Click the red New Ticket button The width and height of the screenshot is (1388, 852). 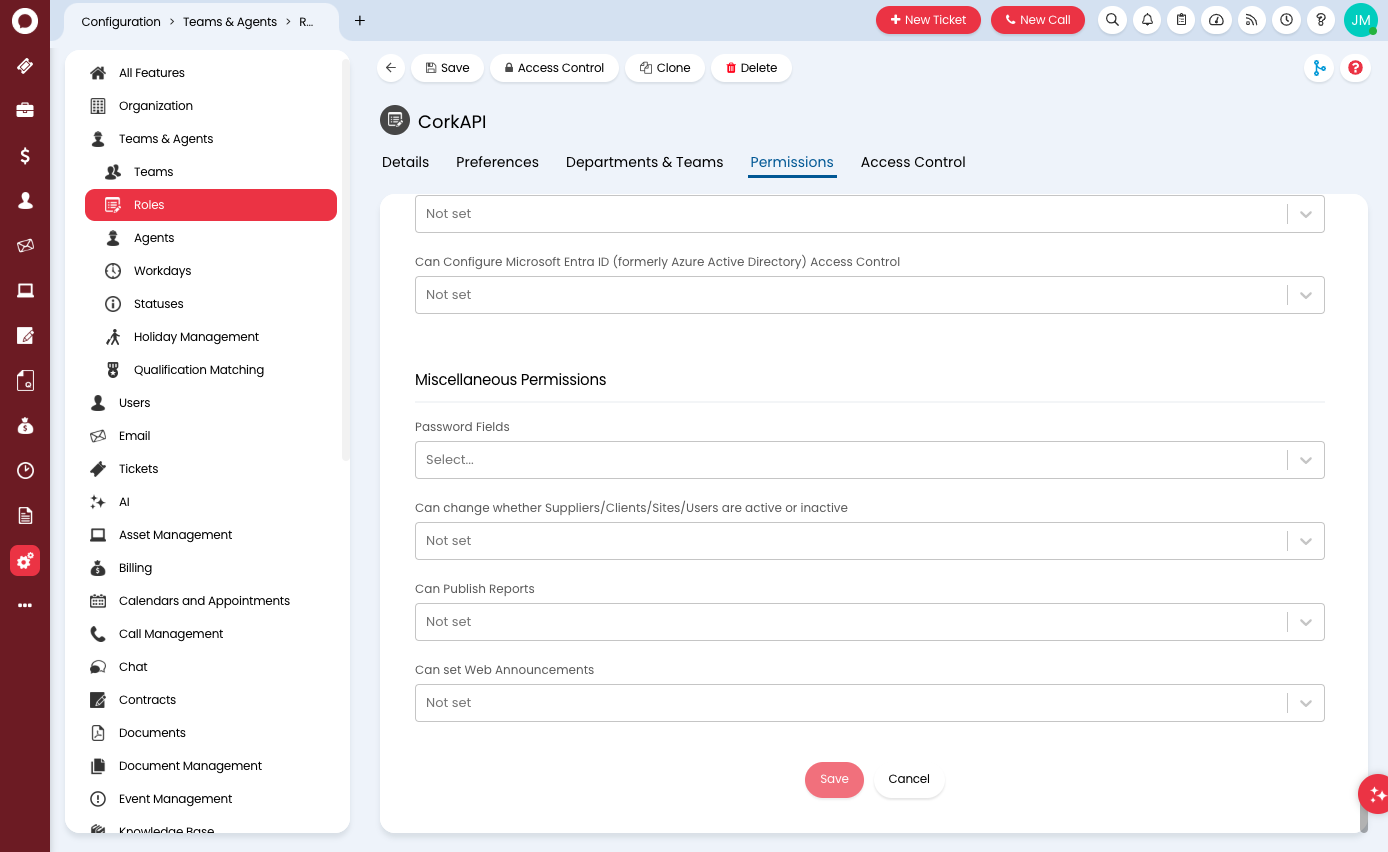pos(928,20)
